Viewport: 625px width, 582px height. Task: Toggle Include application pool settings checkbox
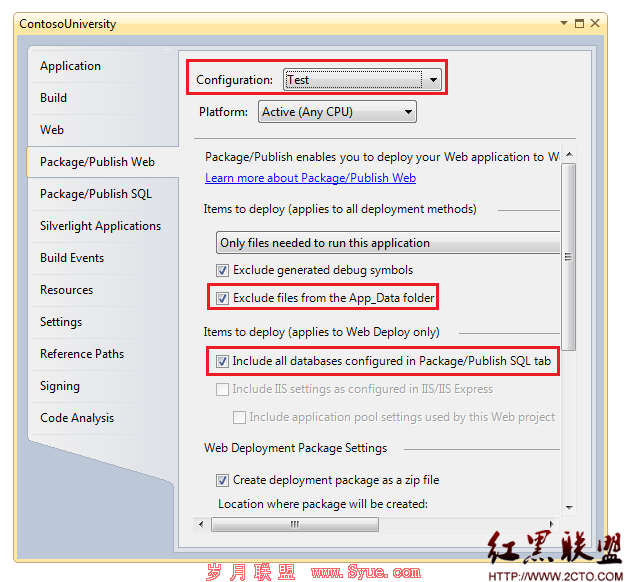239,417
